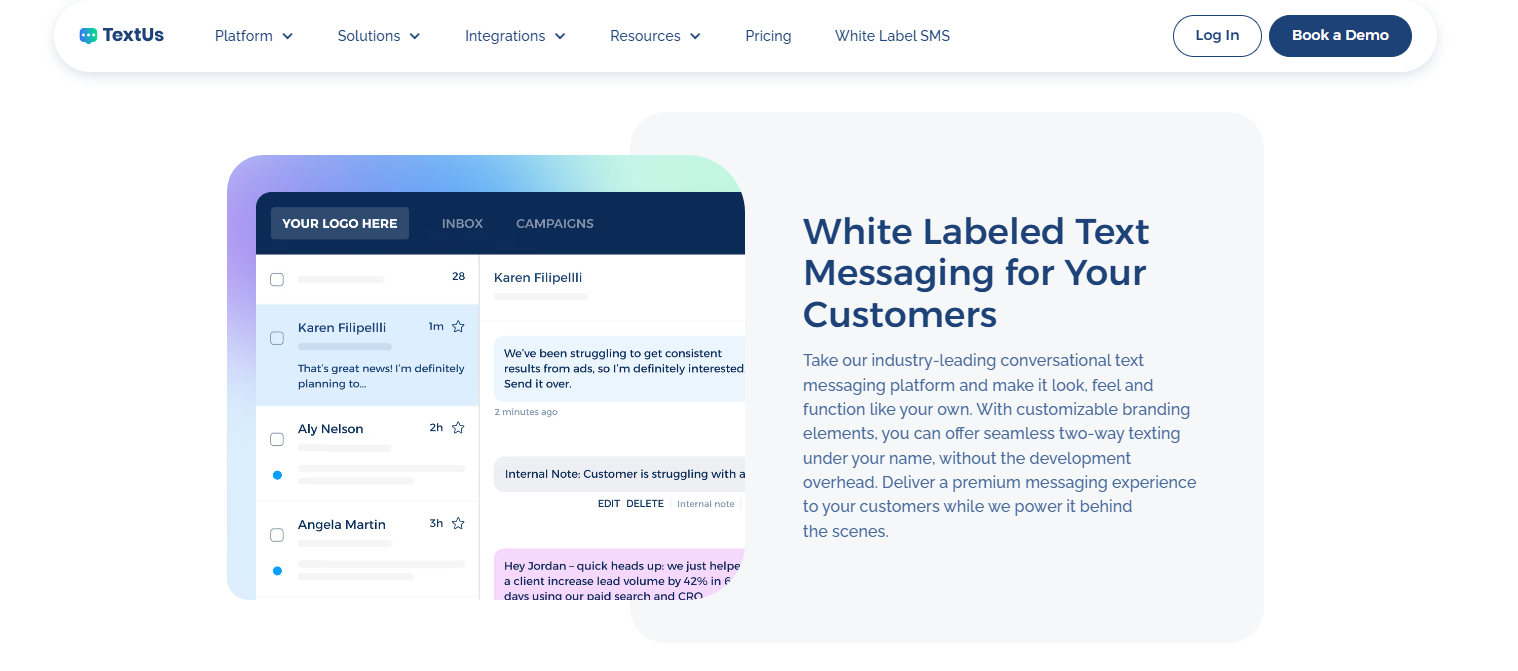Open Aly Nelson conversation row
Viewport: 1518px width, 671px height.
click(367, 453)
